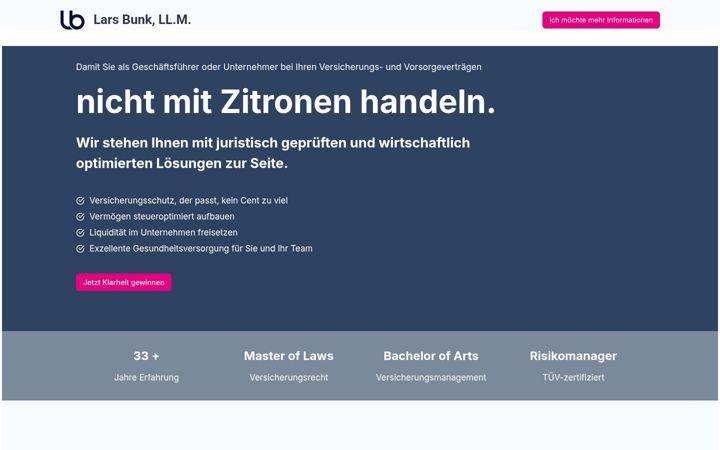Select text 'Exzellente Gesundheitsversorgung für Sie und Ihr Team'
This screenshot has height=450, width=720.
201,249
